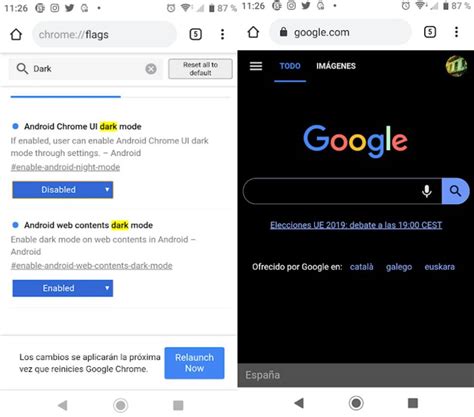The height and width of the screenshot is (417, 474).
Task: Clear the Dark search text
Action: 151,69
